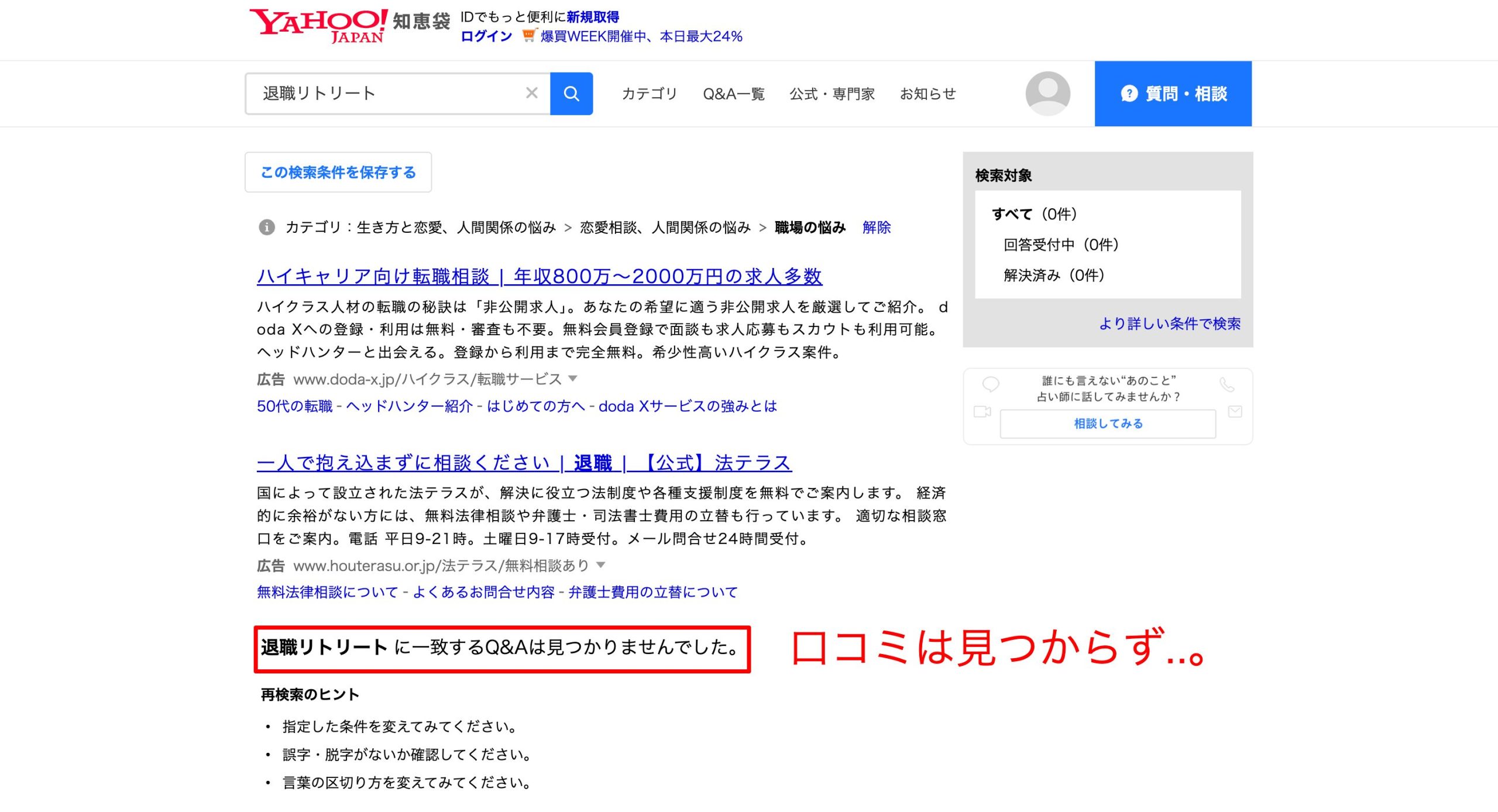
Task: Click www.doda-x.jp ad URL text
Action: pyautogui.click(x=427, y=379)
